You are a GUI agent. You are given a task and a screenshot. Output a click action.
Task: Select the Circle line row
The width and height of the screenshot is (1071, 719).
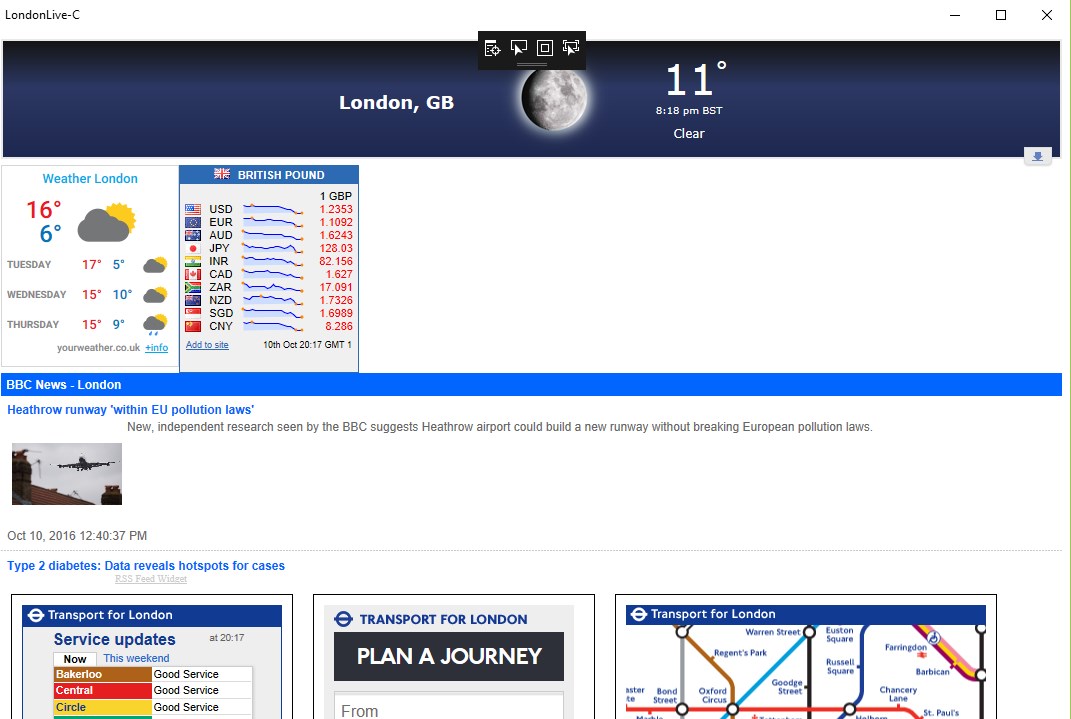(x=153, y=707)
